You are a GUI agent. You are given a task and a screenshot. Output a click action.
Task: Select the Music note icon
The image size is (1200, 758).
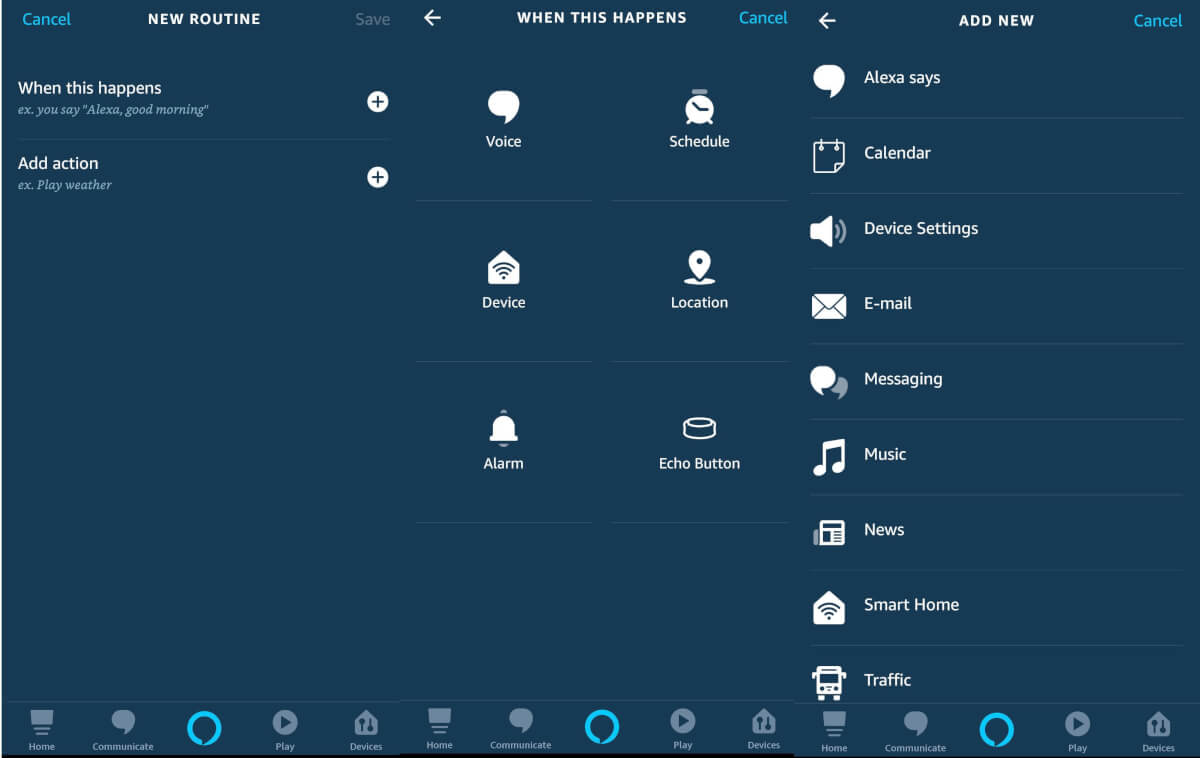point(829,457)
